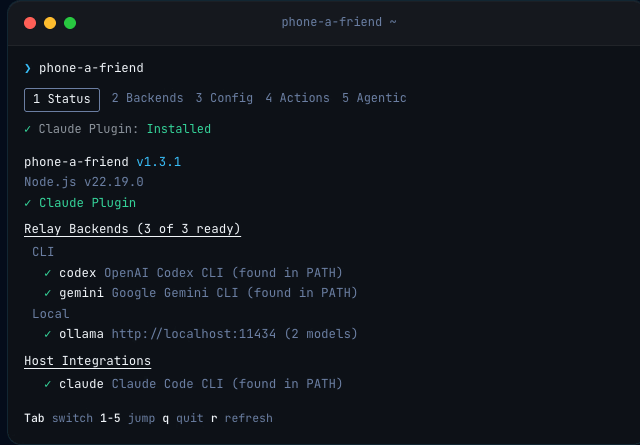The width and height of the screenshot is (640, 445).
Task: Click the r refresh shortcut hint
Action: (242, 418)
